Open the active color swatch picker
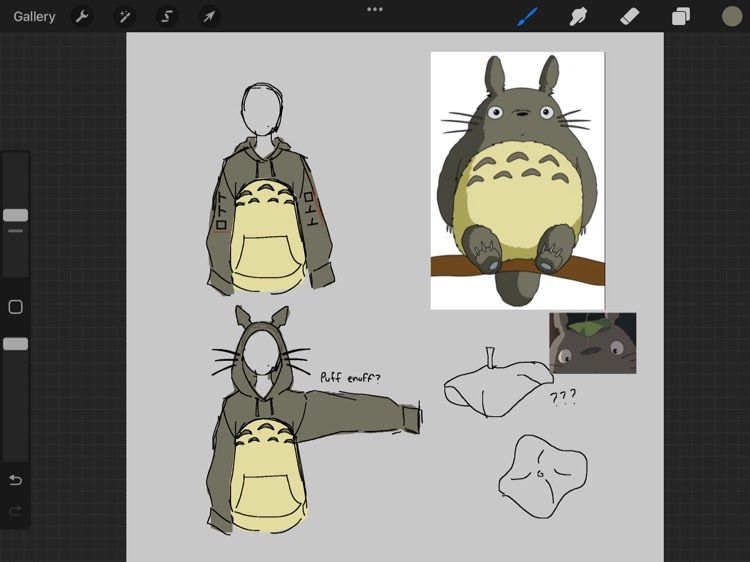Viewport: 750px width, 562px height. (731, 17)
